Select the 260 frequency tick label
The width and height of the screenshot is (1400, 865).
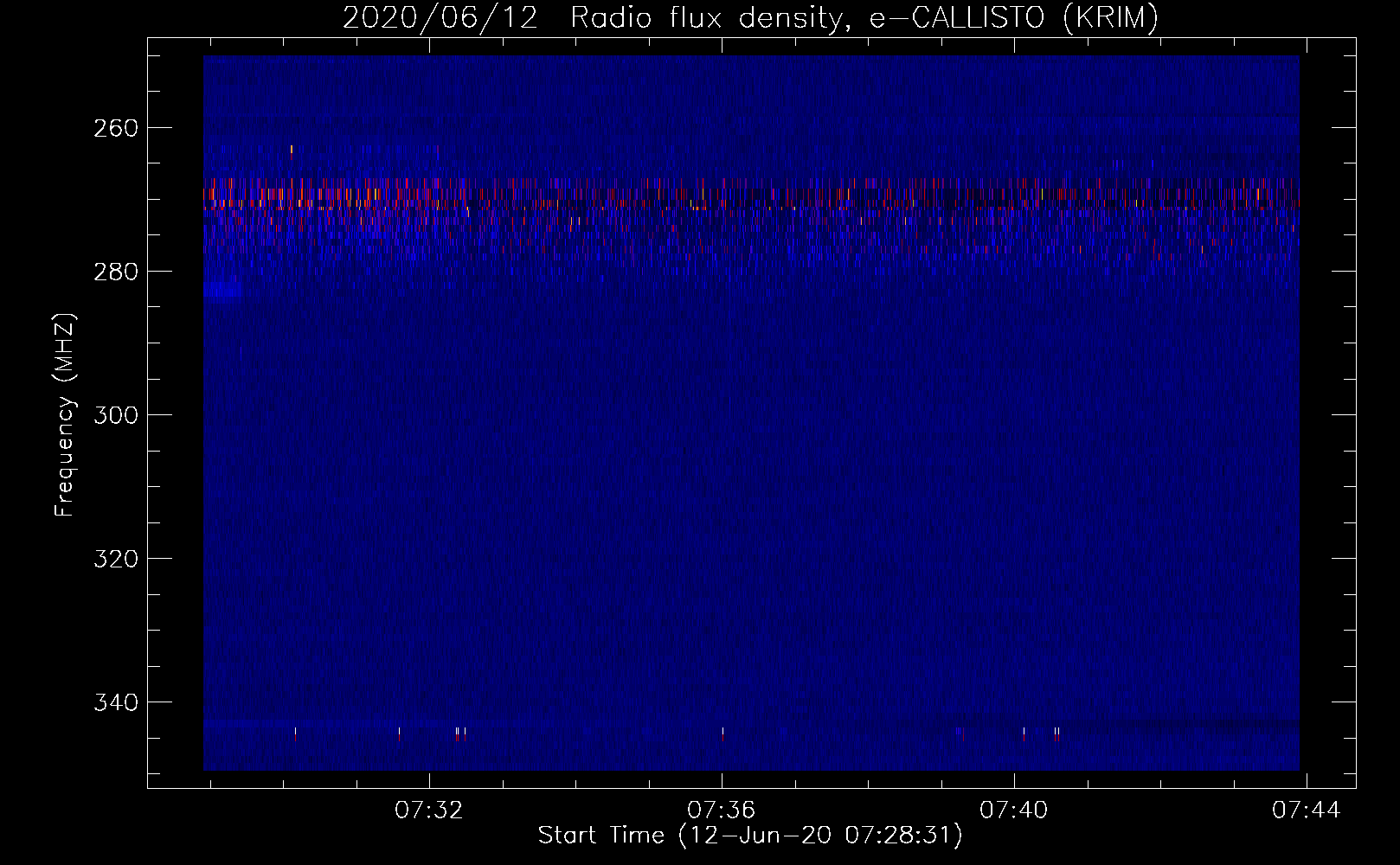[x=115, y=128]
